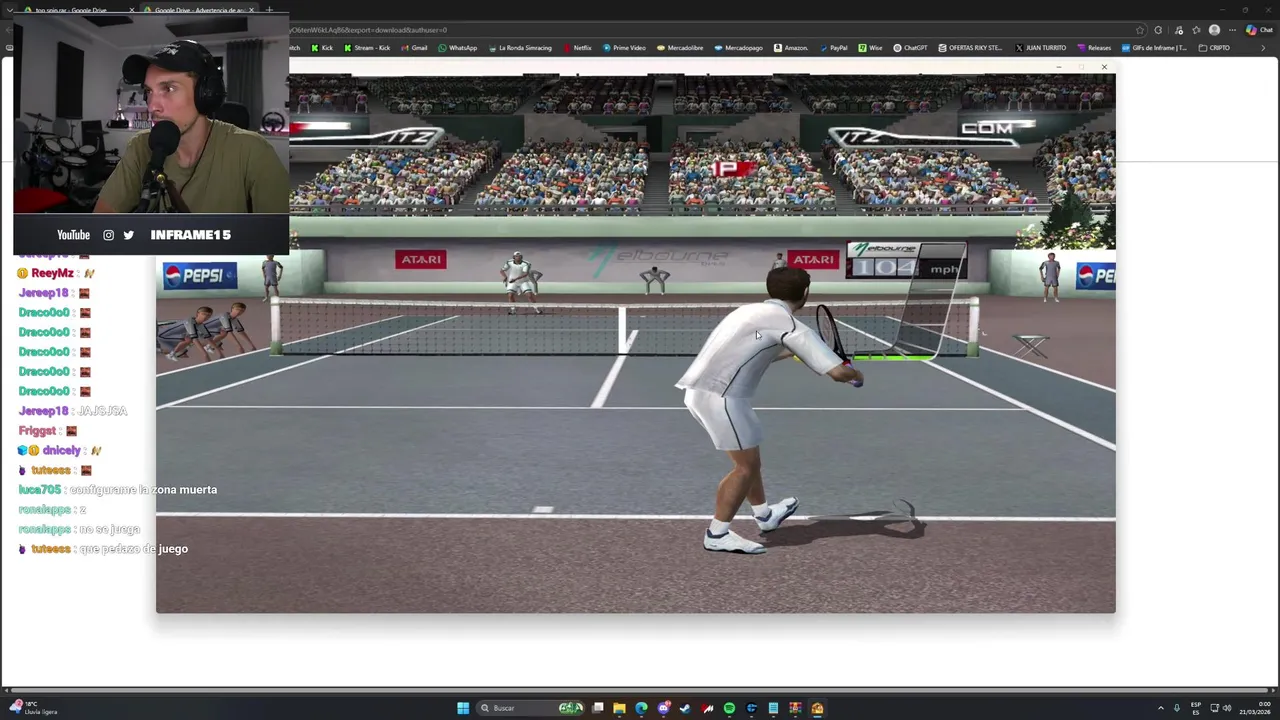Open the weather widget on taskbar

click(33, 708)
